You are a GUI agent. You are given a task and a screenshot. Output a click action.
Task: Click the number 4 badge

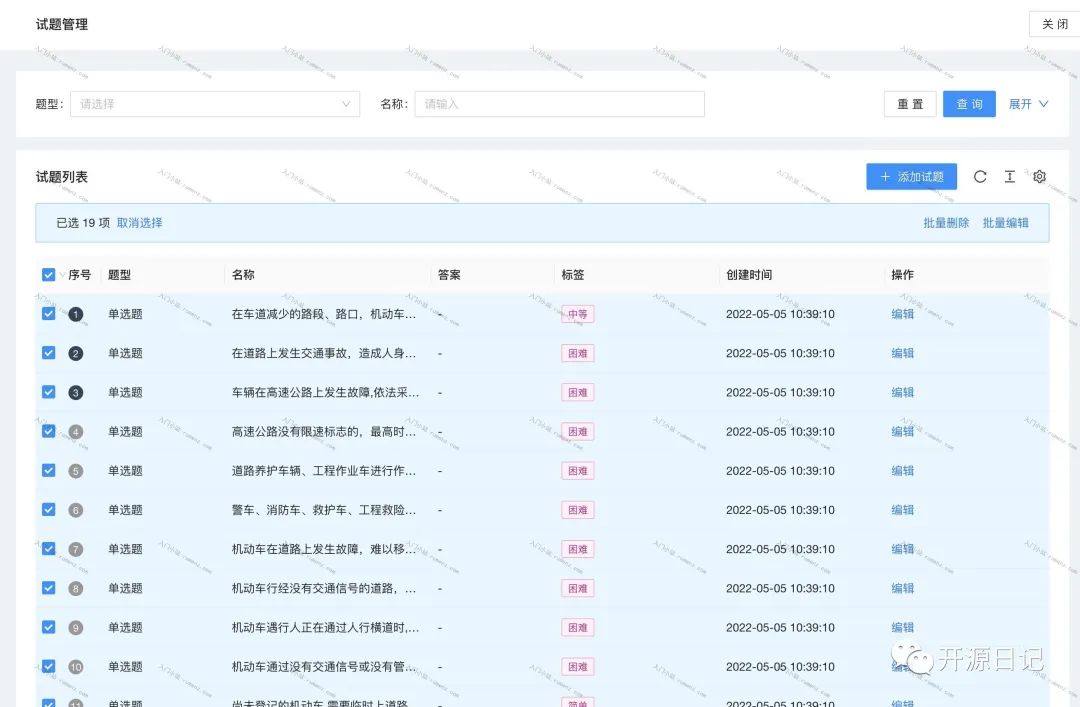pyautogui.click(x=76, y=432)
